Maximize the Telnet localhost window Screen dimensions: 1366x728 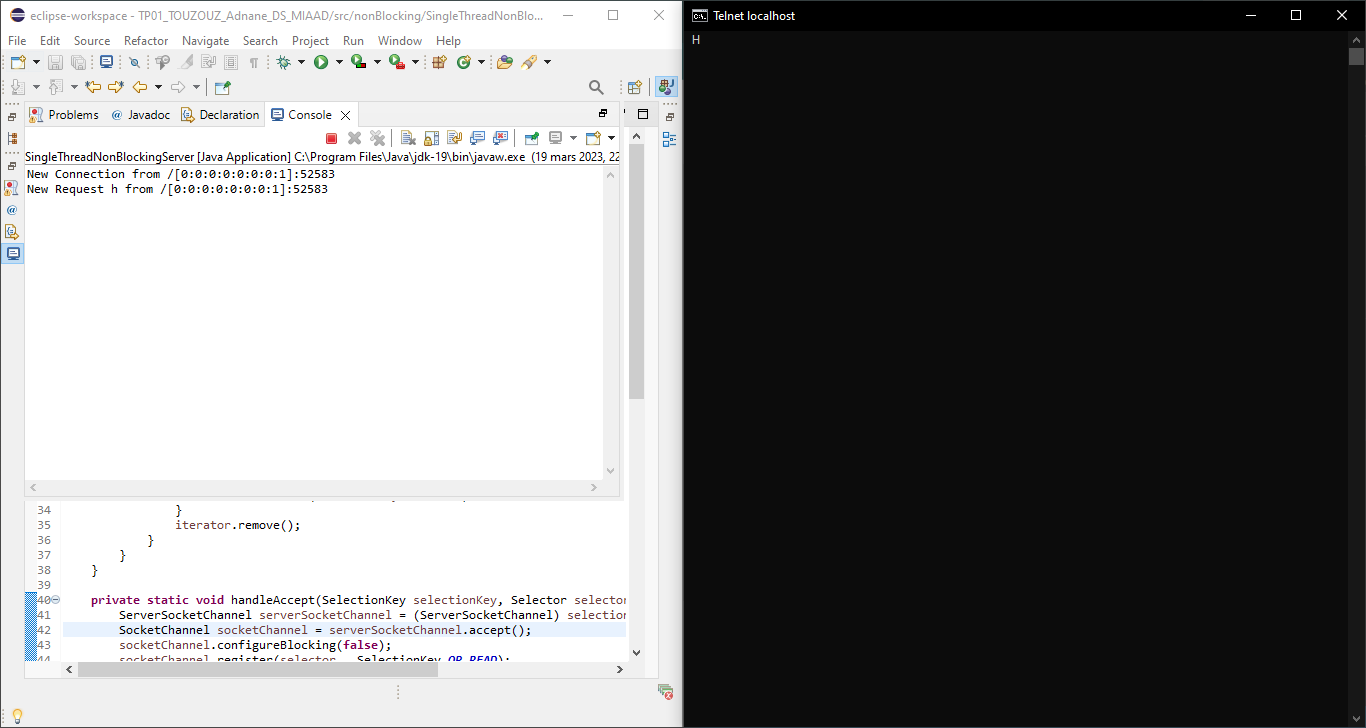point(1296,15)
